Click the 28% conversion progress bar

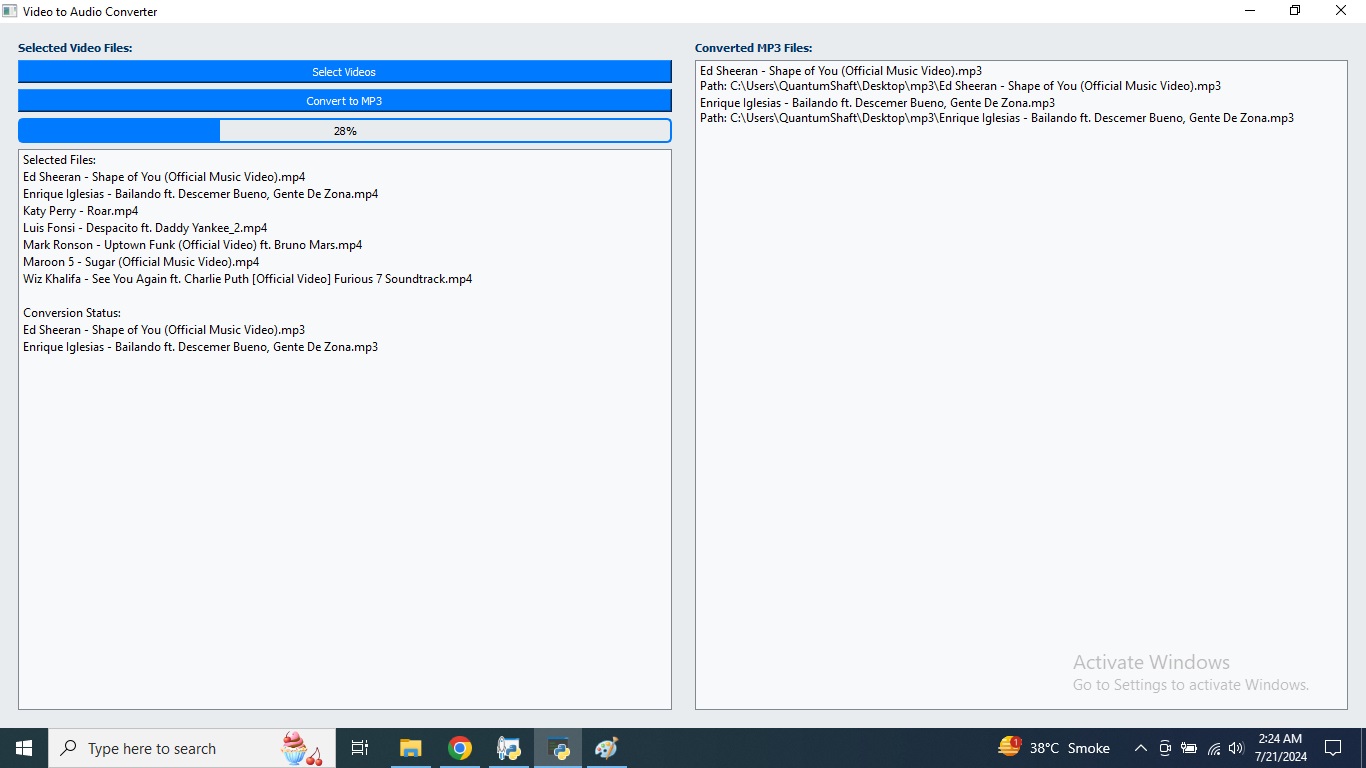pos(344,131)
